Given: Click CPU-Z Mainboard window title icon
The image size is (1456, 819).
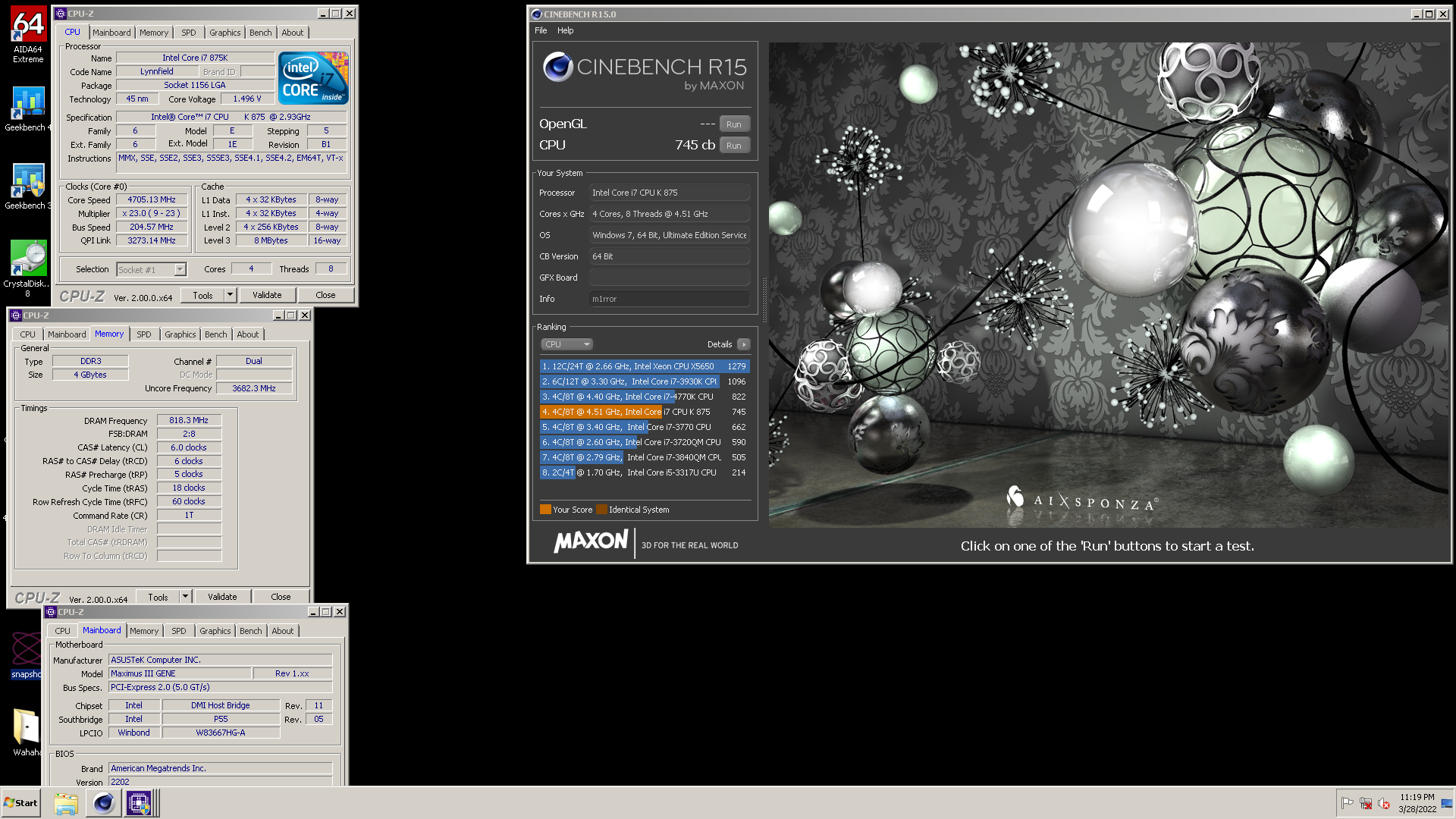Looking at the screenshot, I should tap(51, 612).
